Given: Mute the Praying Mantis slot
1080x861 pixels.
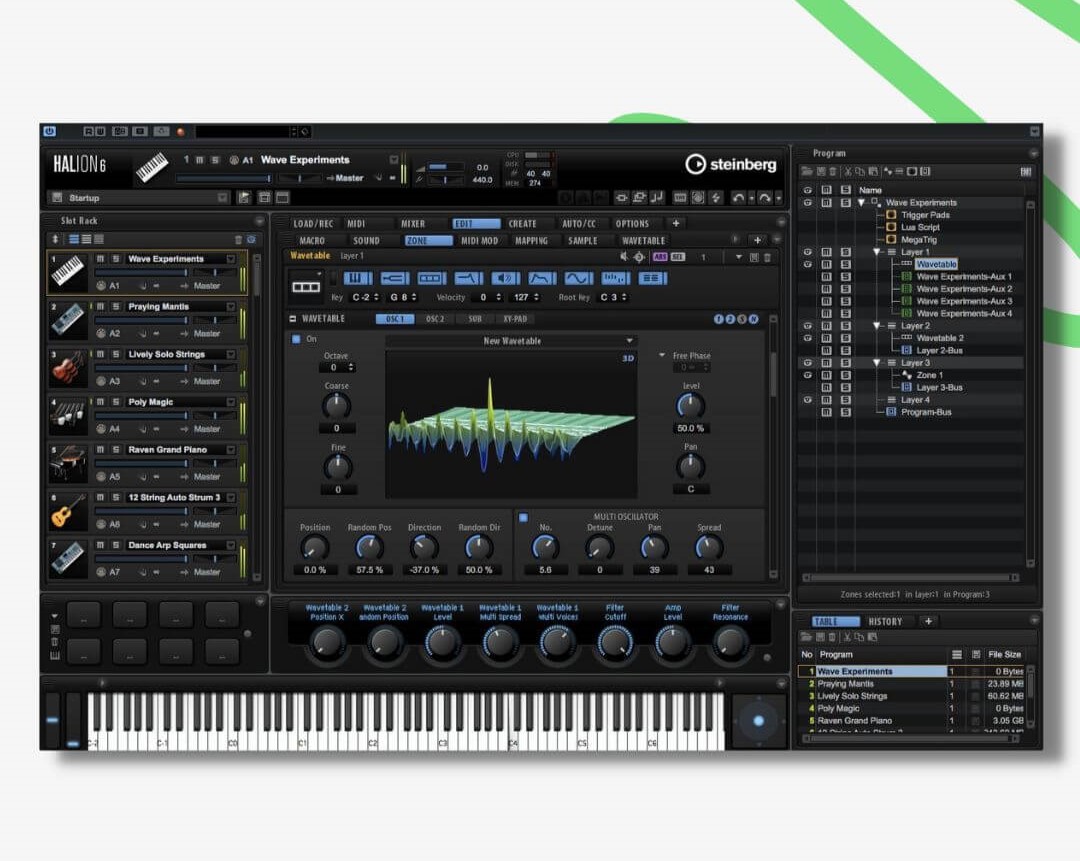Looking at the screenshot, I should (x=100, y=307).
